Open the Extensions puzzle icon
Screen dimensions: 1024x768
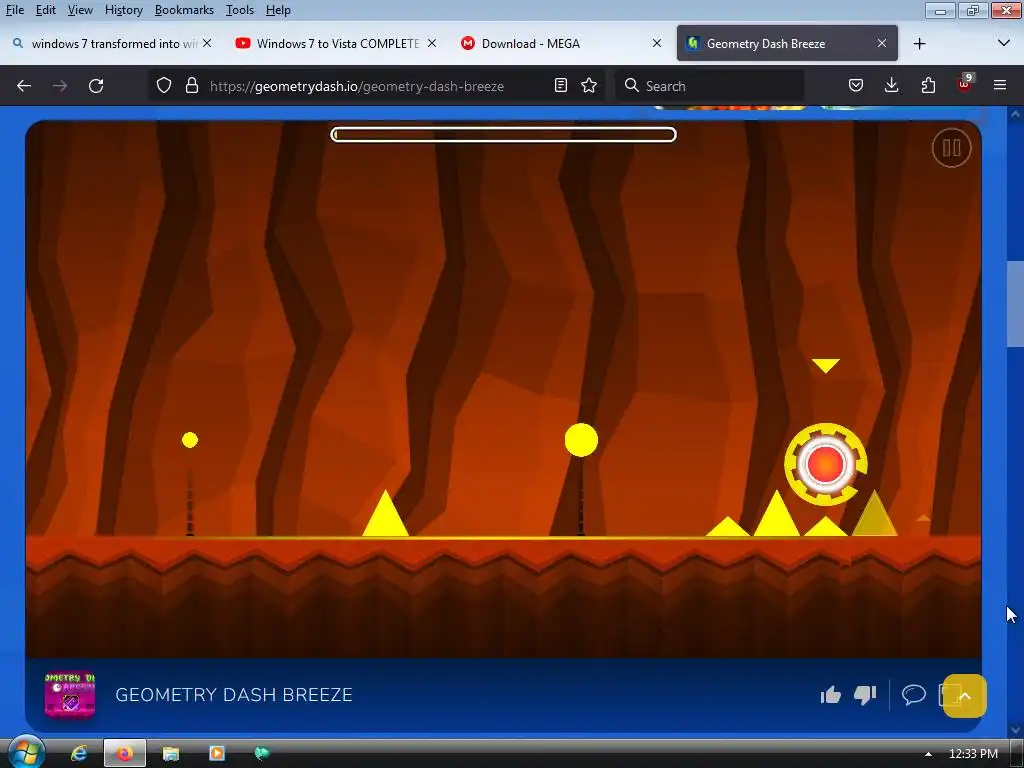(928, 86)
